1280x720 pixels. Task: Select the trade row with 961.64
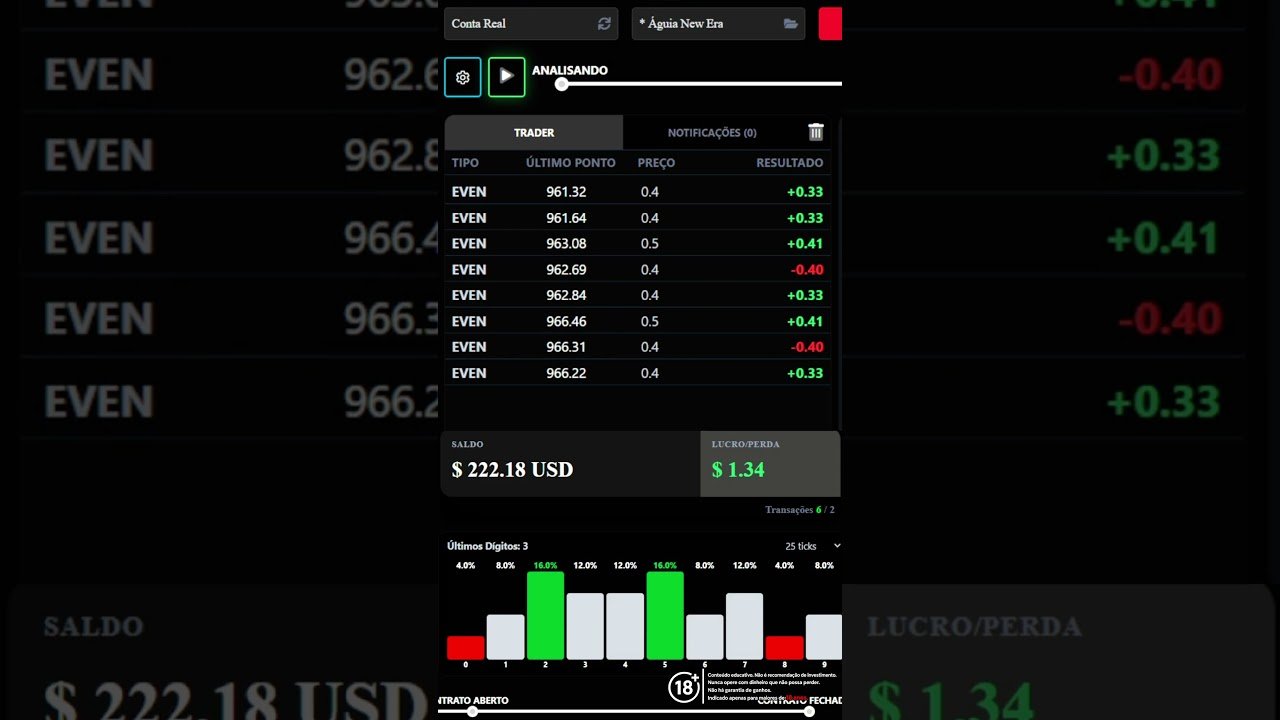click(637, 218)
